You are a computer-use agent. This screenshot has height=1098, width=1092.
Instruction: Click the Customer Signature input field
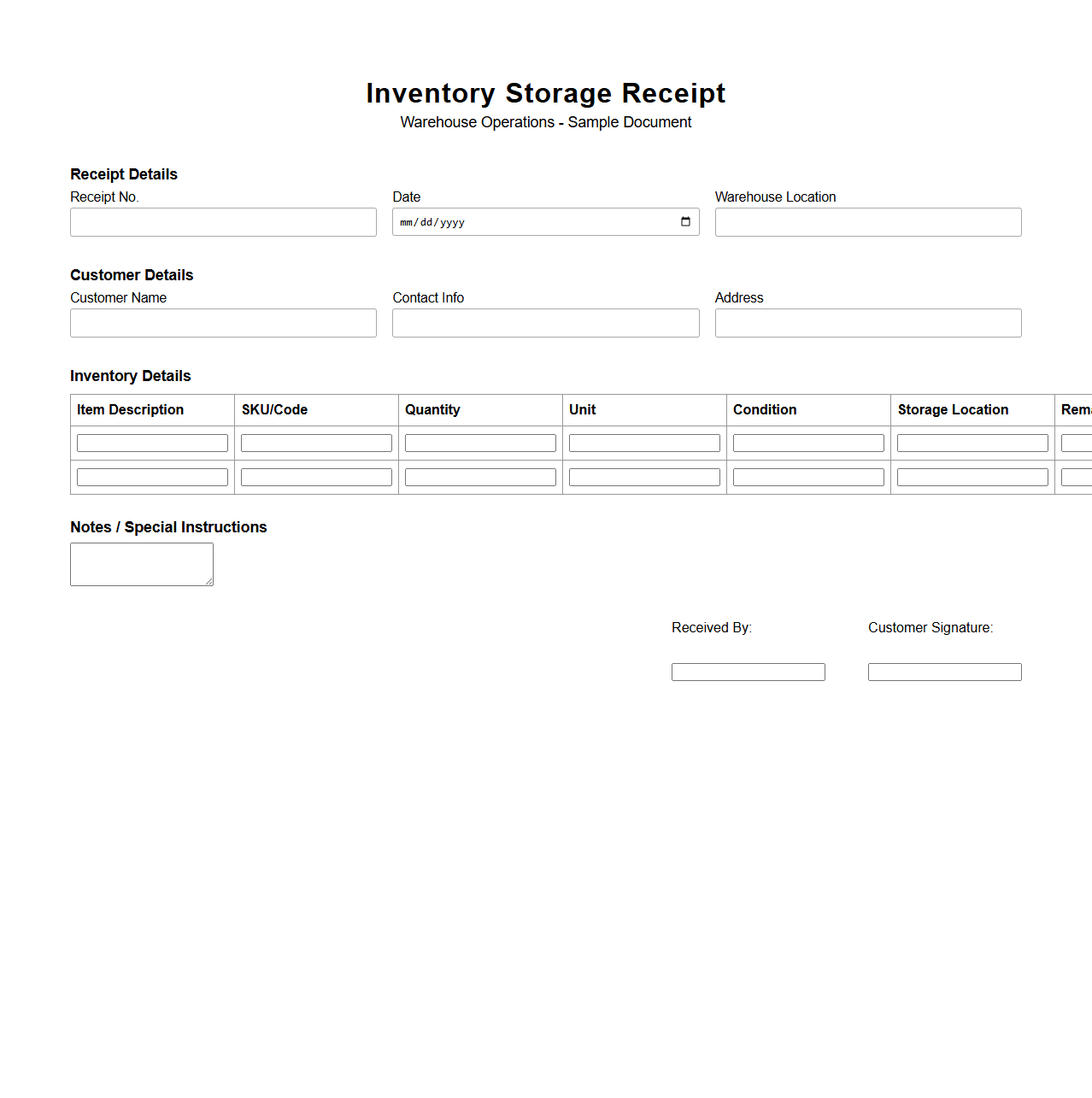click(x=944, y=672)
